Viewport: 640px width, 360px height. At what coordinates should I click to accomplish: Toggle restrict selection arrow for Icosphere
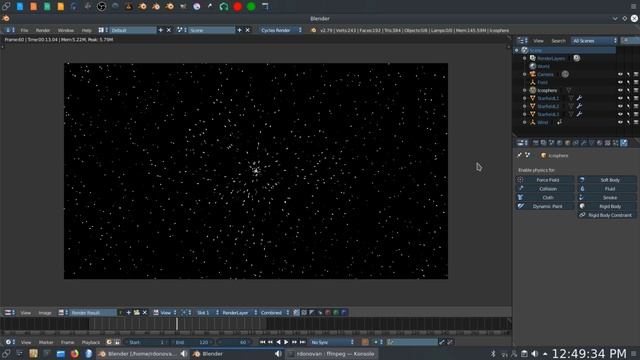tap(628, 90)
